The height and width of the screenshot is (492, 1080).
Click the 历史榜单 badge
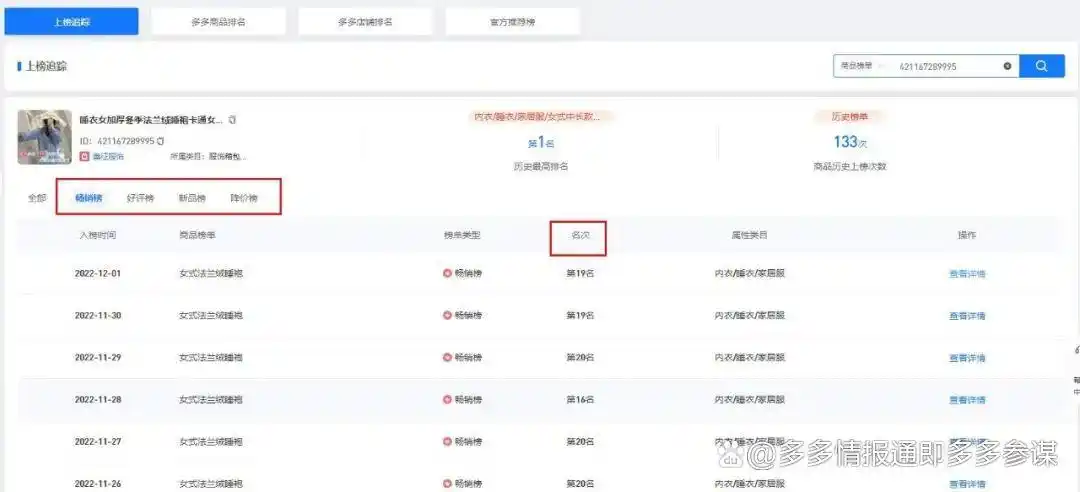(849, 116)
